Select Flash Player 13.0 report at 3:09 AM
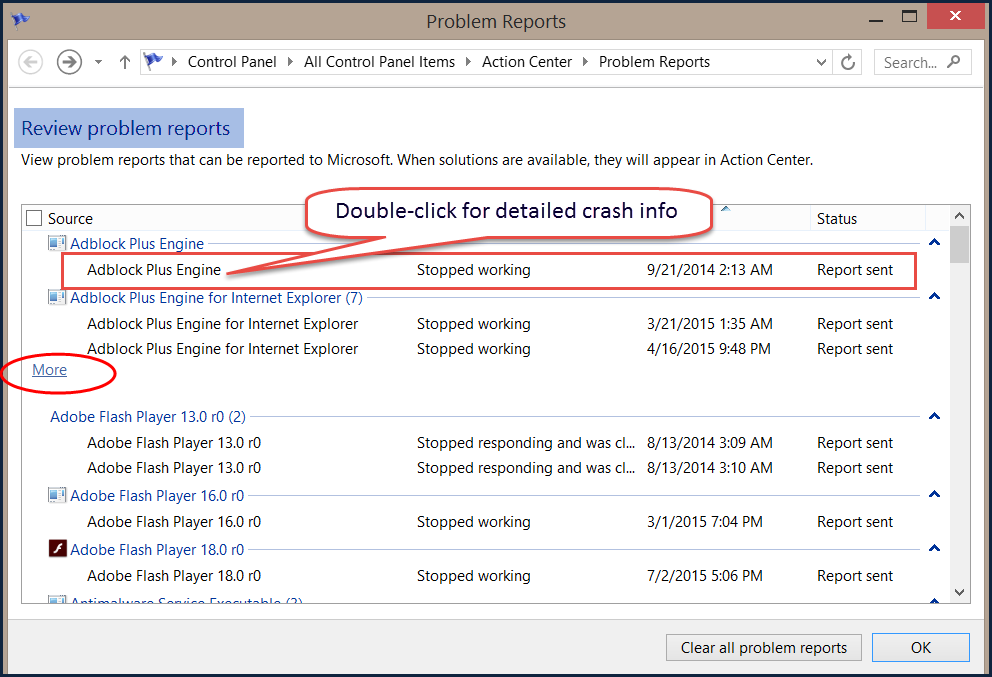The width and height of the screenshot is (992, 677). click(490, 443)
